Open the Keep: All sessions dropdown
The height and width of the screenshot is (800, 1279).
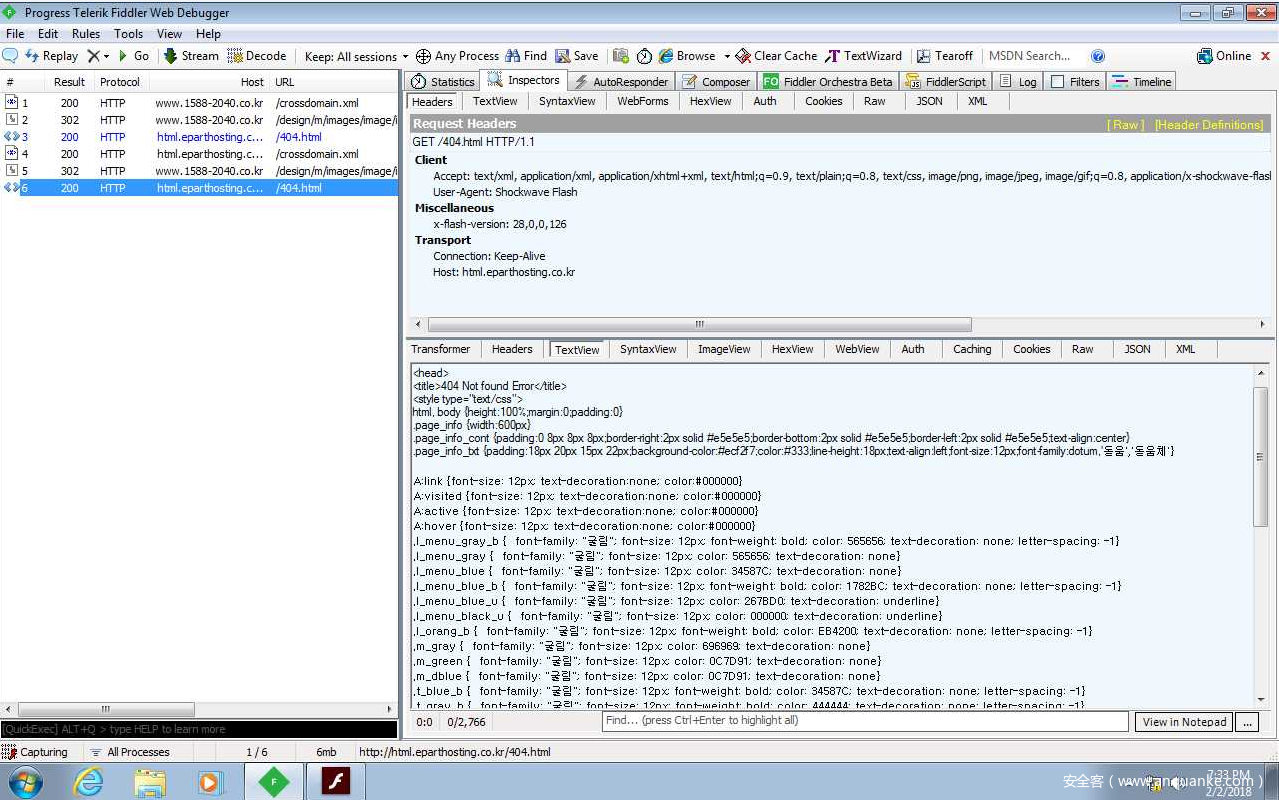pyautogui.click(x=356, y=56)
